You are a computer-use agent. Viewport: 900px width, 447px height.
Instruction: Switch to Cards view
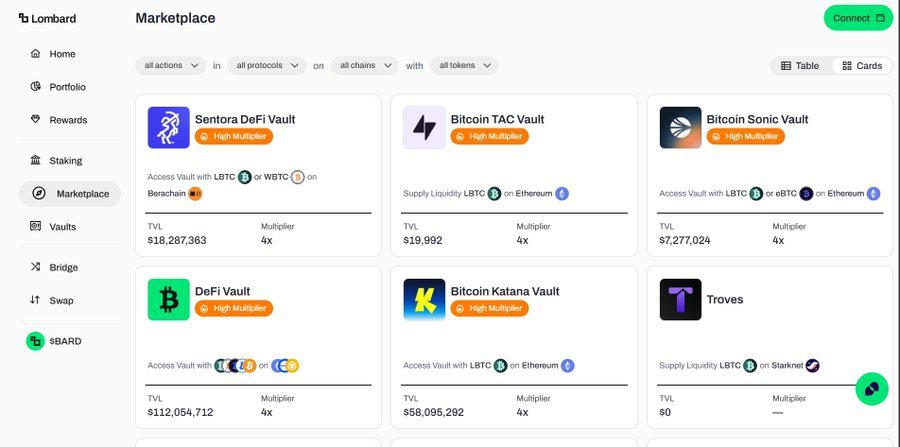click(x=862, y=65)
